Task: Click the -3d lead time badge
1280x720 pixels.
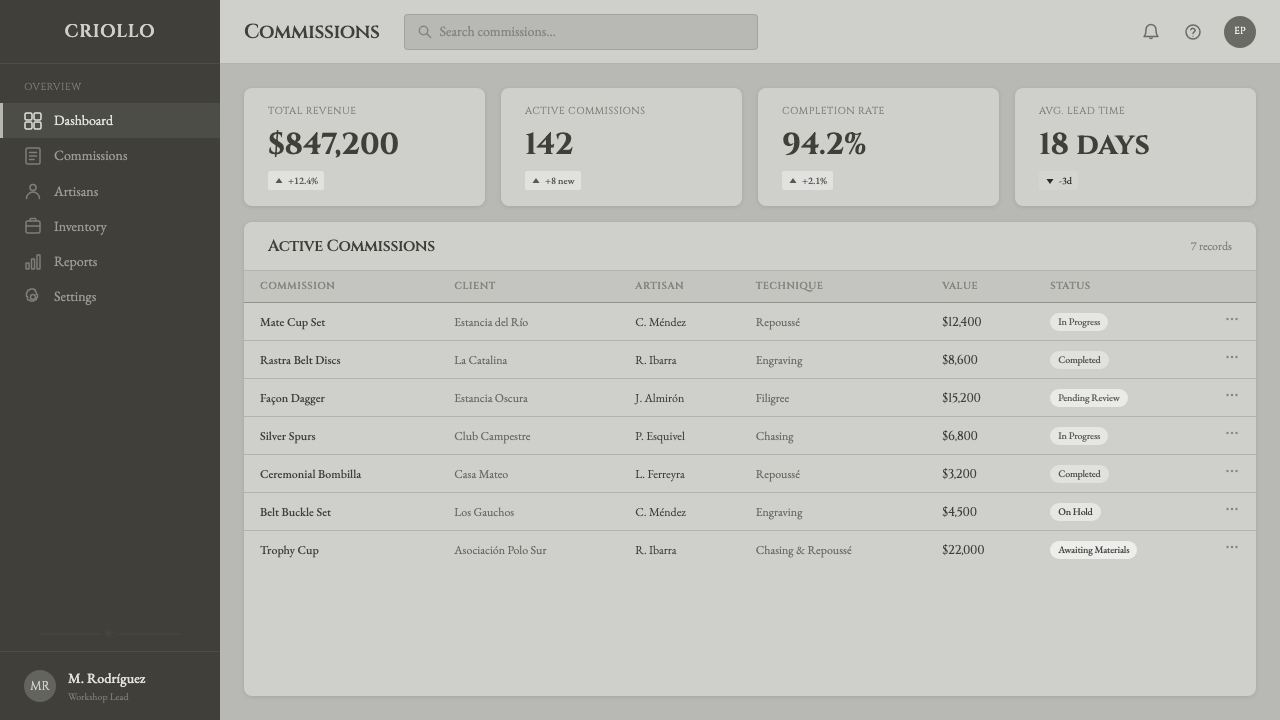Action: [x=1059, y=181]
